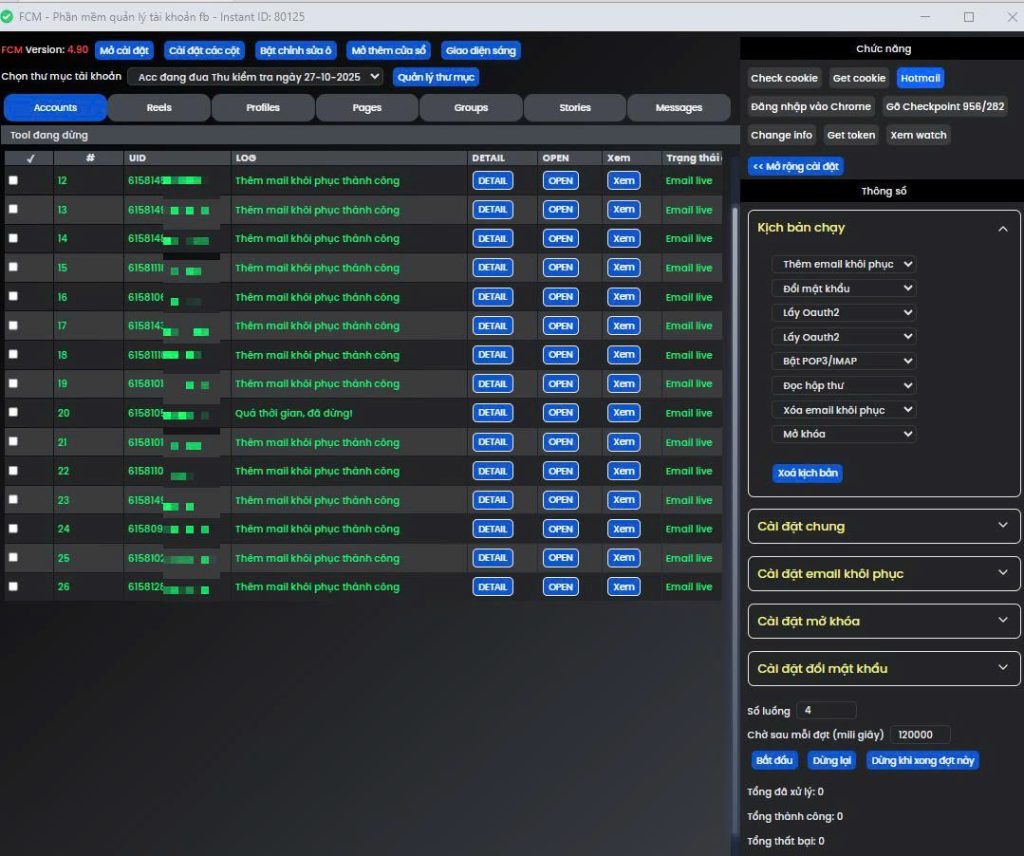Open the Thêm email khôi phục script dropdown
Viewport: 1024px width, 856px height.
tap(844, 265)
